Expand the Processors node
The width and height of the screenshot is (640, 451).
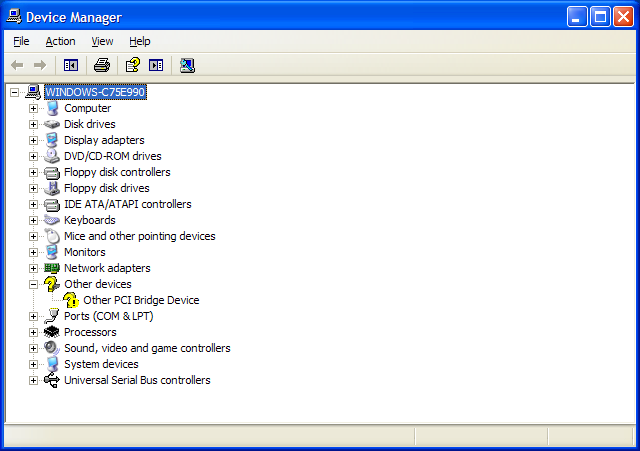[x=33, y=333]
